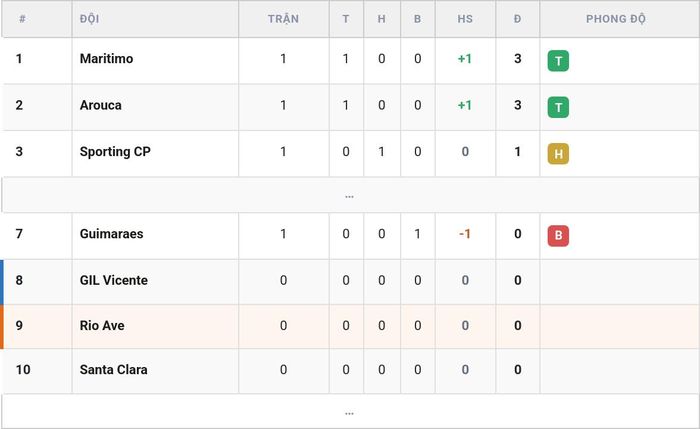Click the Đ points column header
The image size is (700, 429).
pos(517,19)
